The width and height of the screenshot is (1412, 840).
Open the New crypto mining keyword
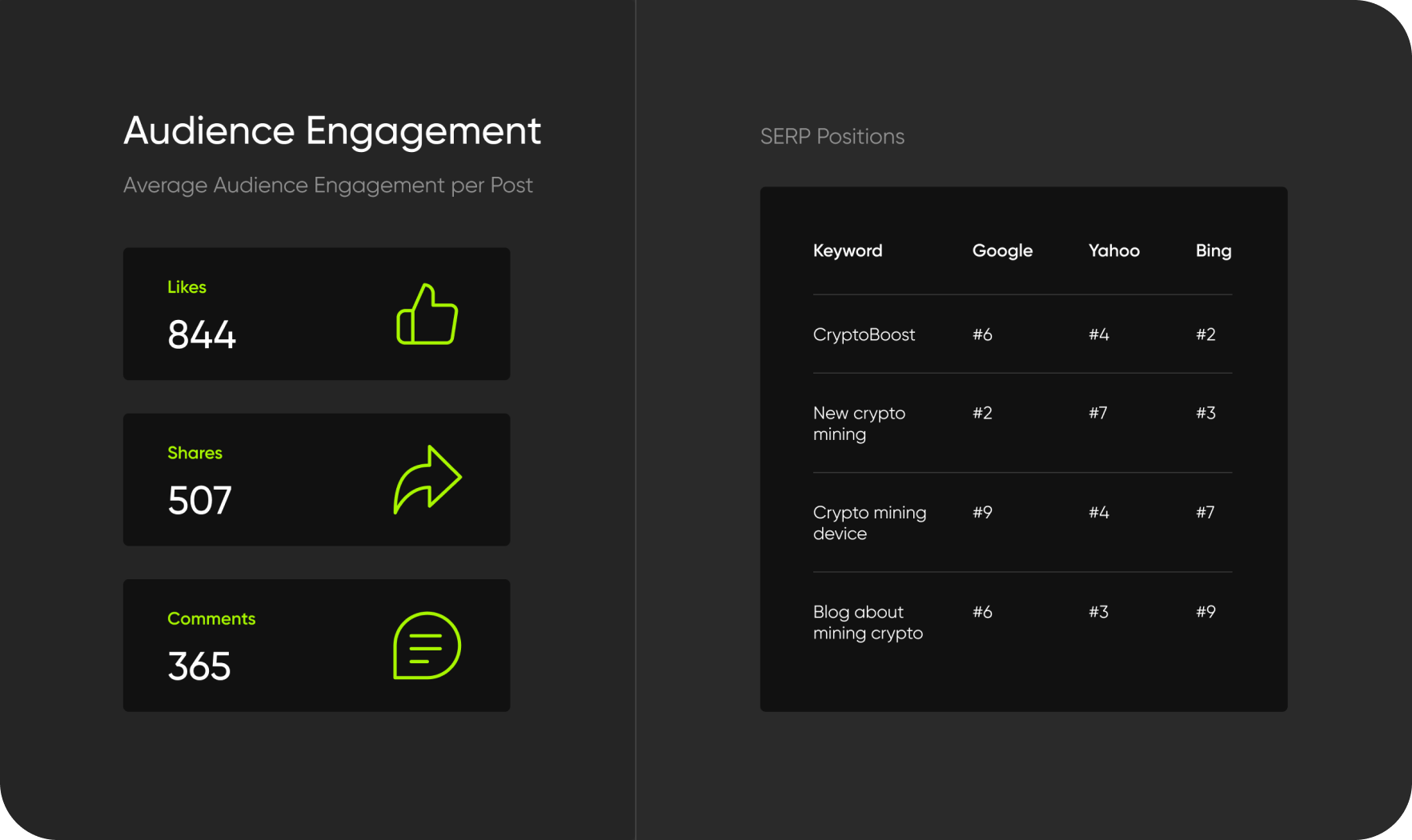(x=859, y=423)
